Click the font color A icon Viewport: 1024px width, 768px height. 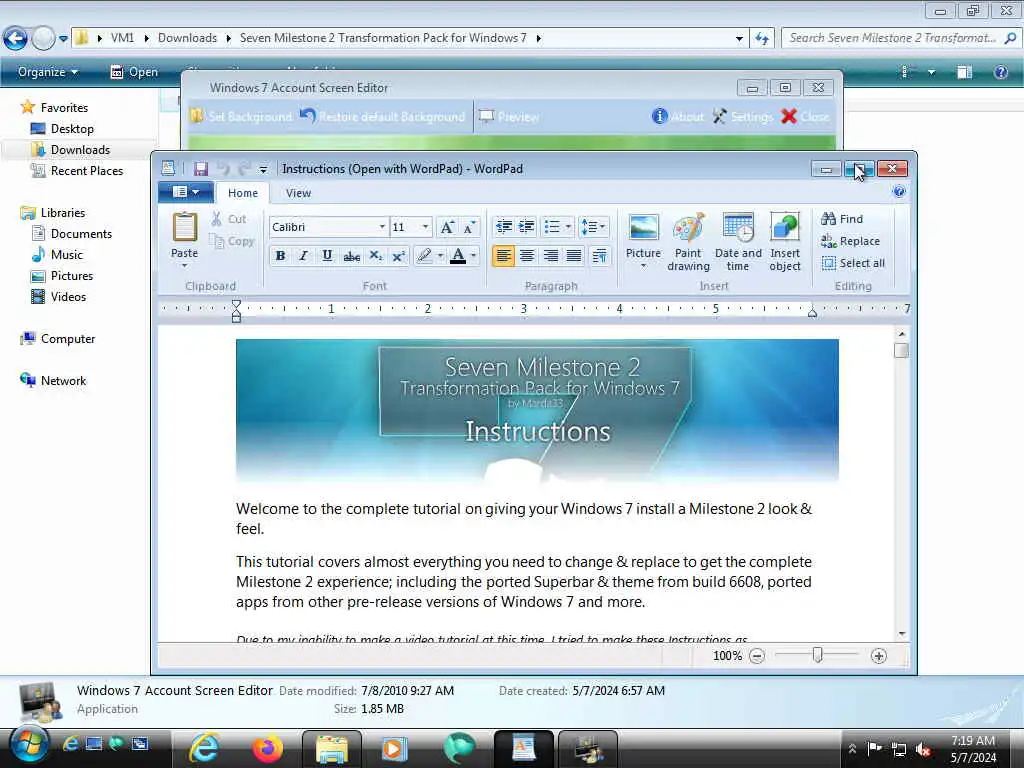coord(458,255)
